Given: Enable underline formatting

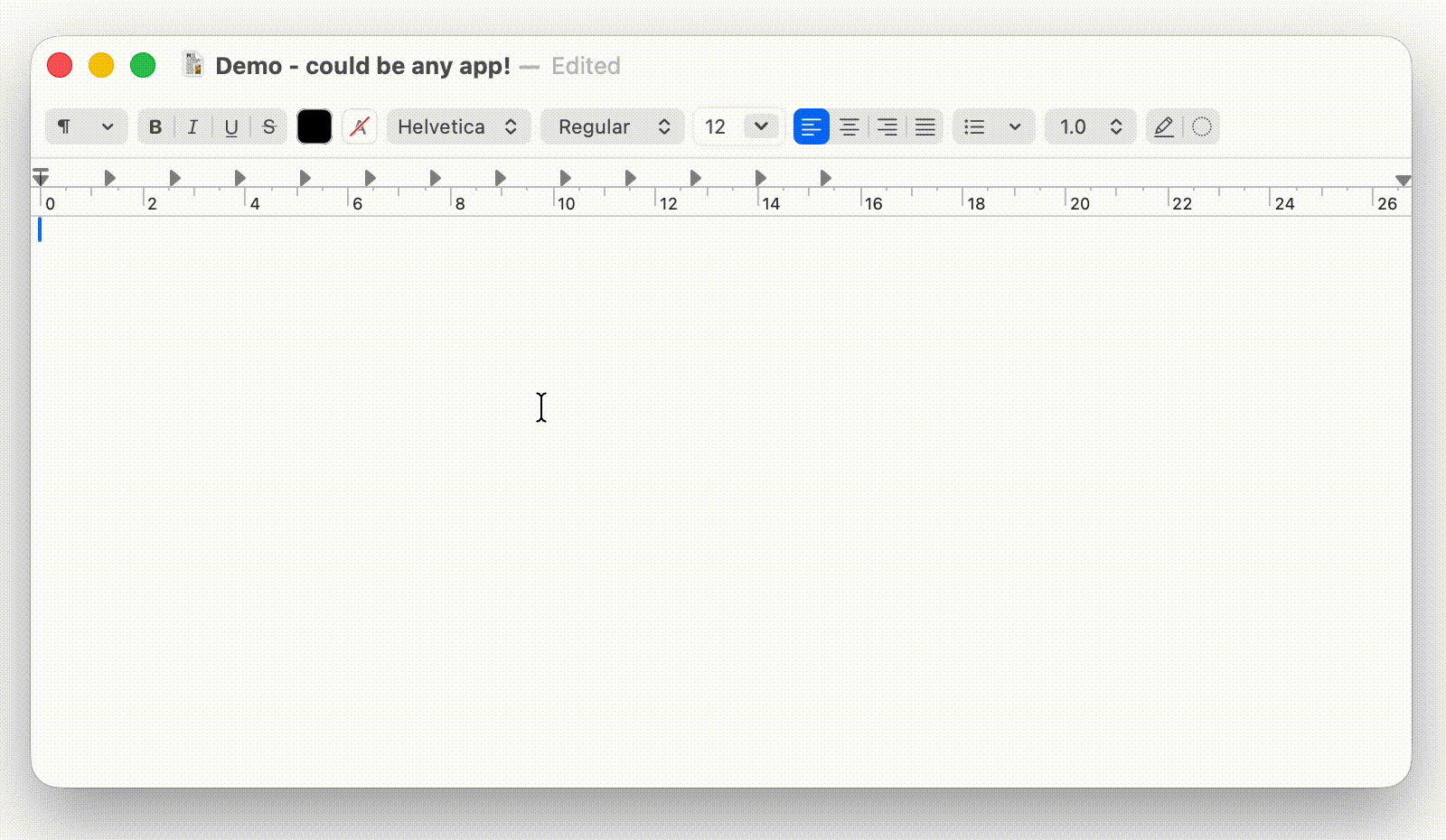Looking at the screenshot, I should tap(230, 126).
